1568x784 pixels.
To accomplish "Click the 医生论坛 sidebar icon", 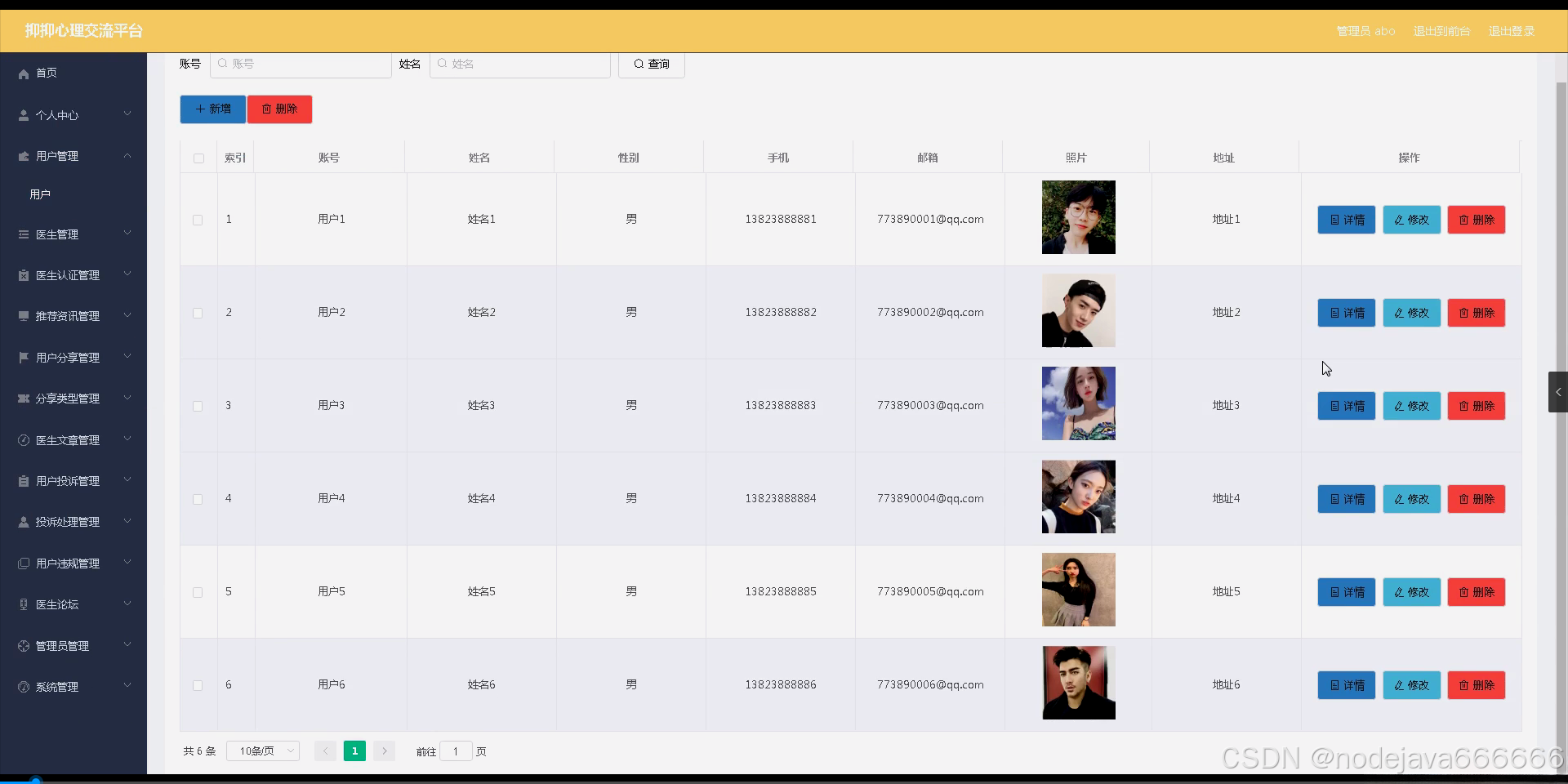I will [24, 604].
